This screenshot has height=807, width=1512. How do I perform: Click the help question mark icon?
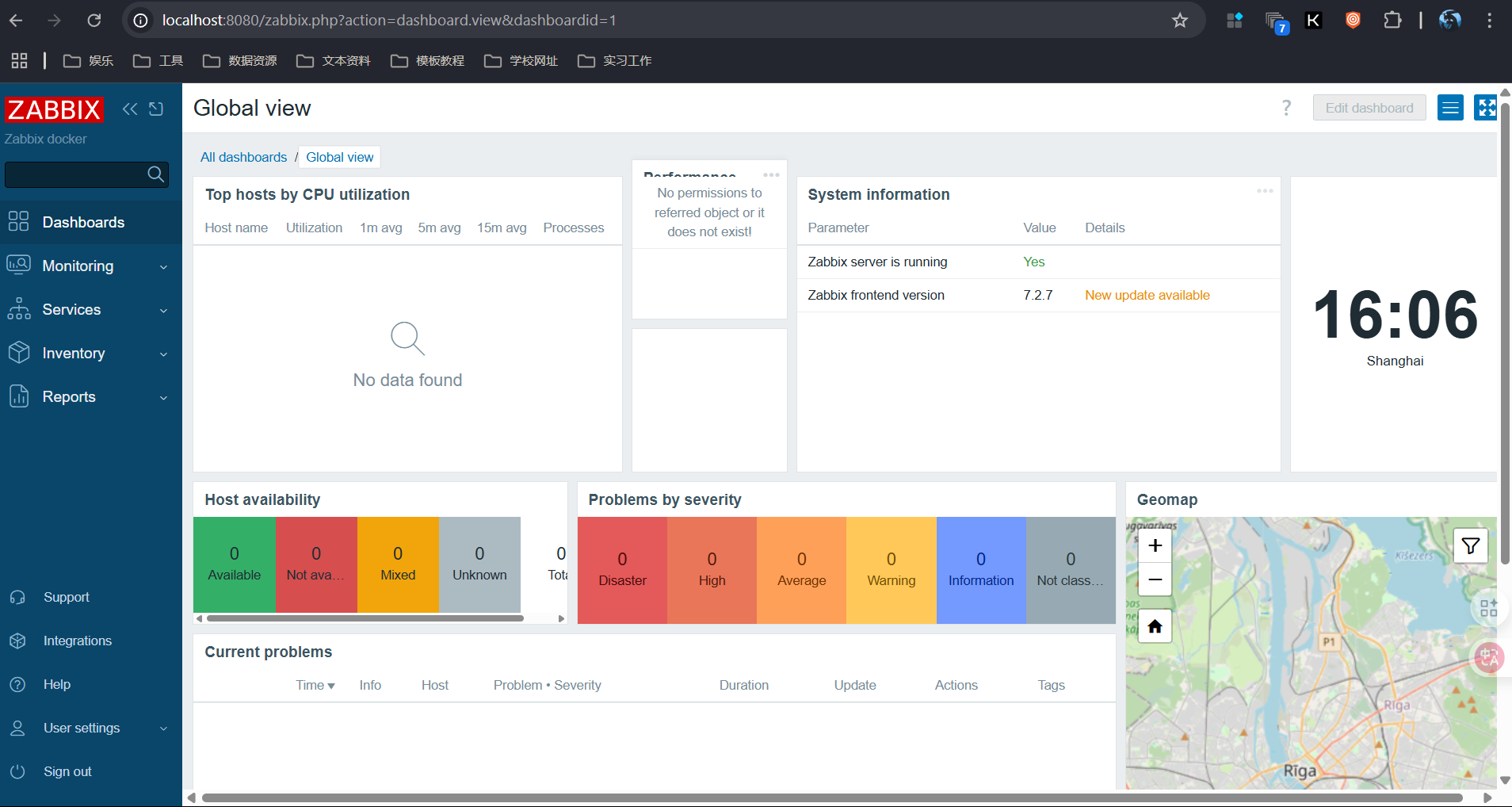(1286, 108)
